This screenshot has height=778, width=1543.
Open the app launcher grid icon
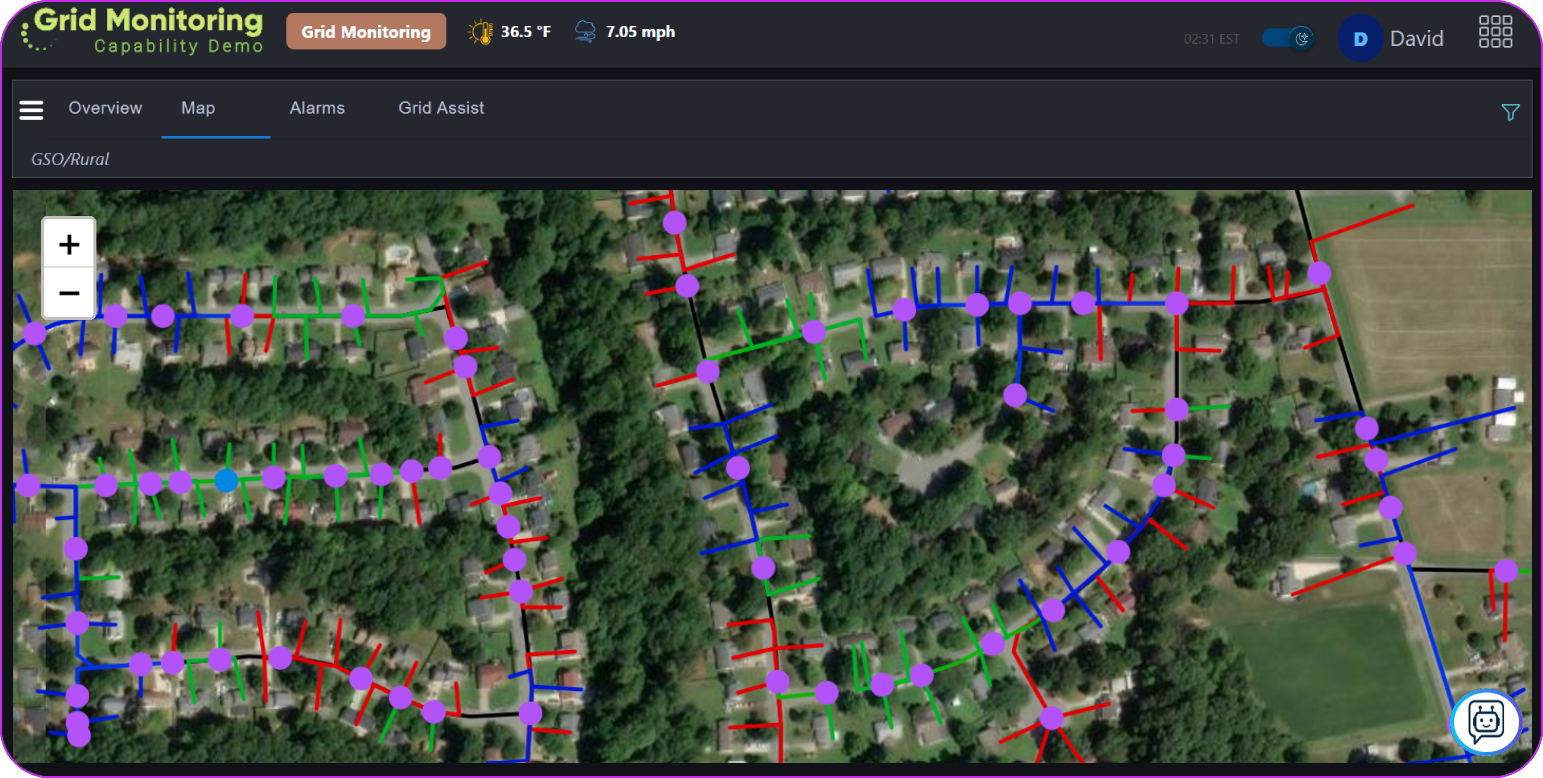pos(1495,31)
